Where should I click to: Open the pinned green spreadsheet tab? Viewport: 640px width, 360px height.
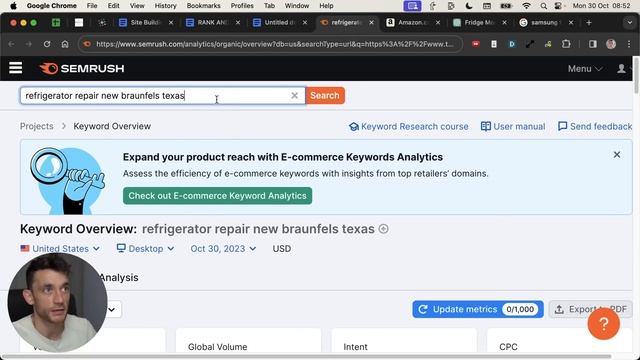pyautogui.click(x=56, y=22)
